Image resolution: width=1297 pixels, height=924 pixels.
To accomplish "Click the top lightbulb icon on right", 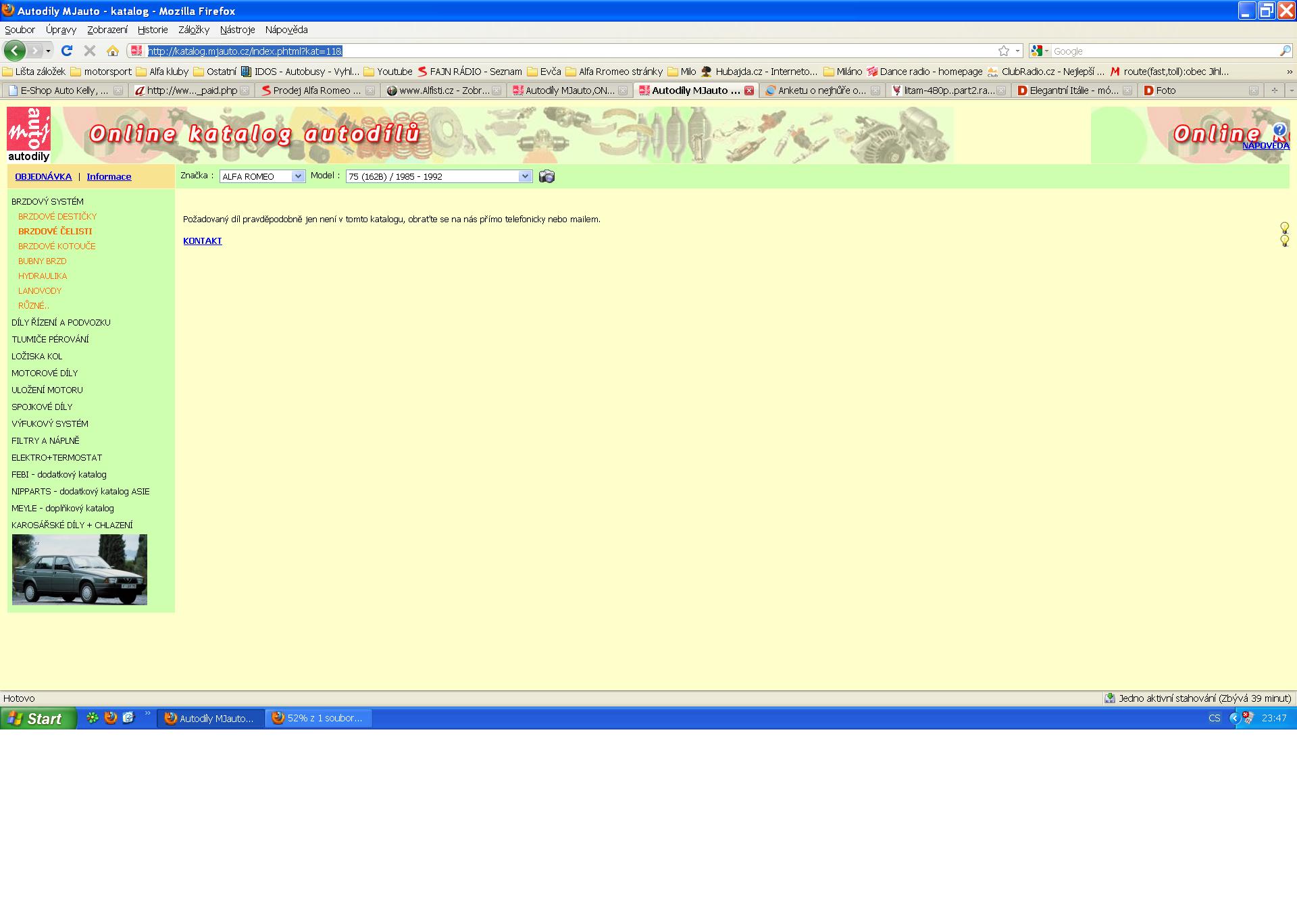I will point(1284,228).
